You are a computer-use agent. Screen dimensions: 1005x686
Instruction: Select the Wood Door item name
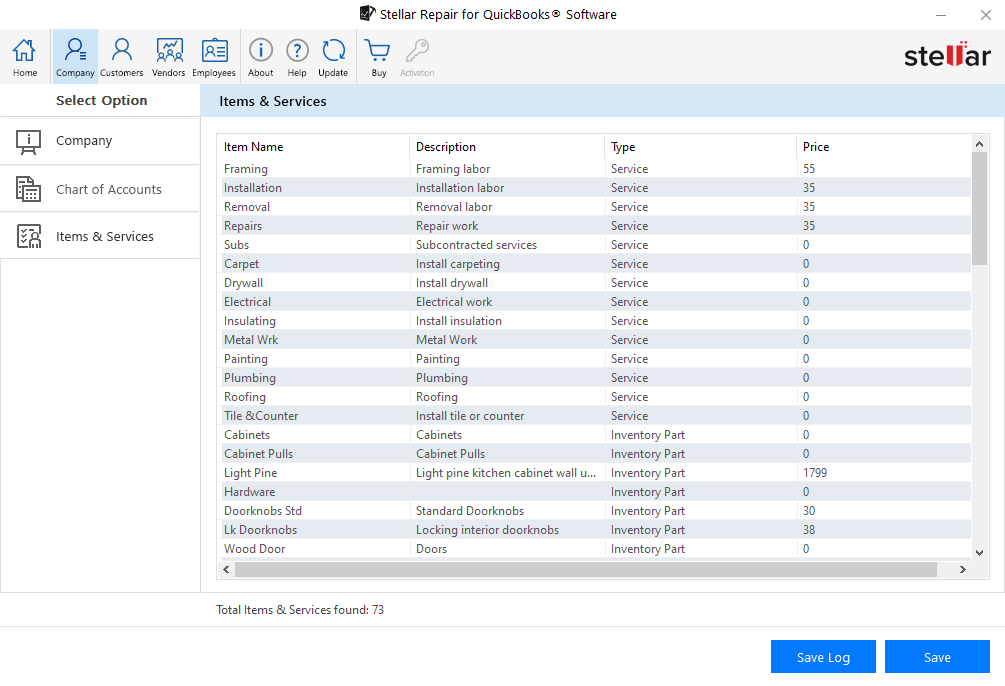(254, 549)
